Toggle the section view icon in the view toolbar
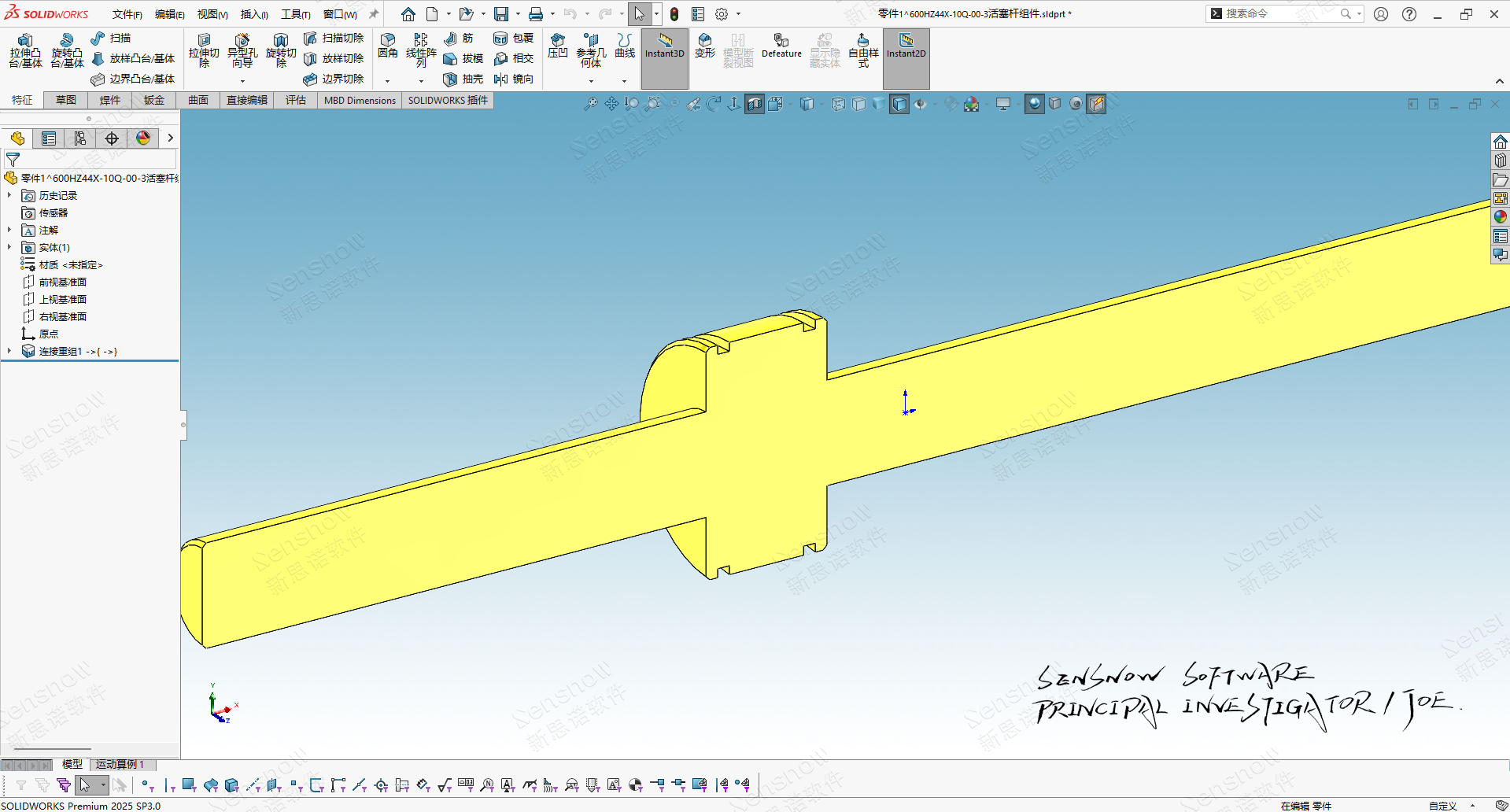 pyautogui.click(x=755, y=104)
